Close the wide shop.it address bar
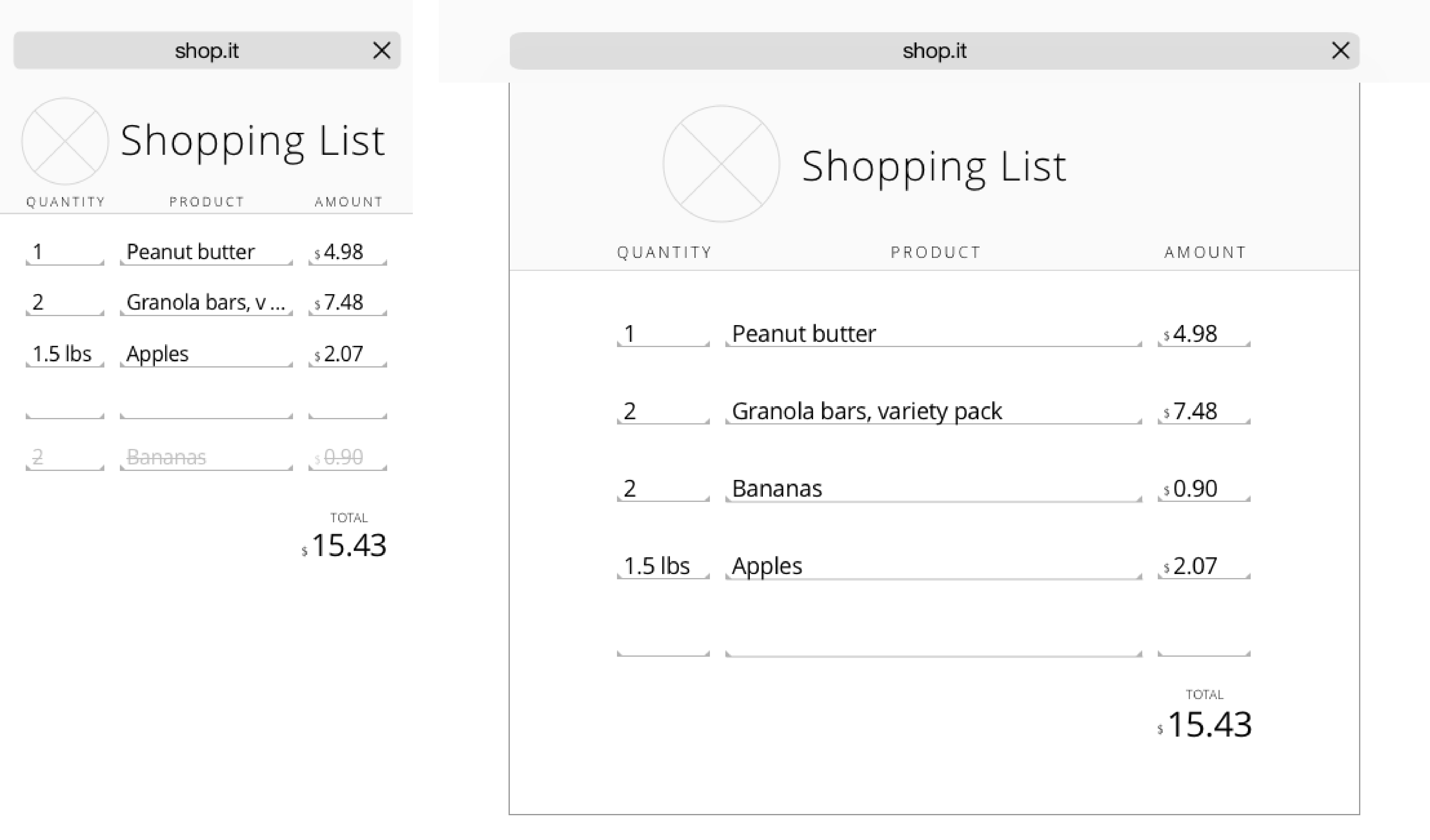1430x840 pixels. pyautogui.click(x=1340, y=50)
